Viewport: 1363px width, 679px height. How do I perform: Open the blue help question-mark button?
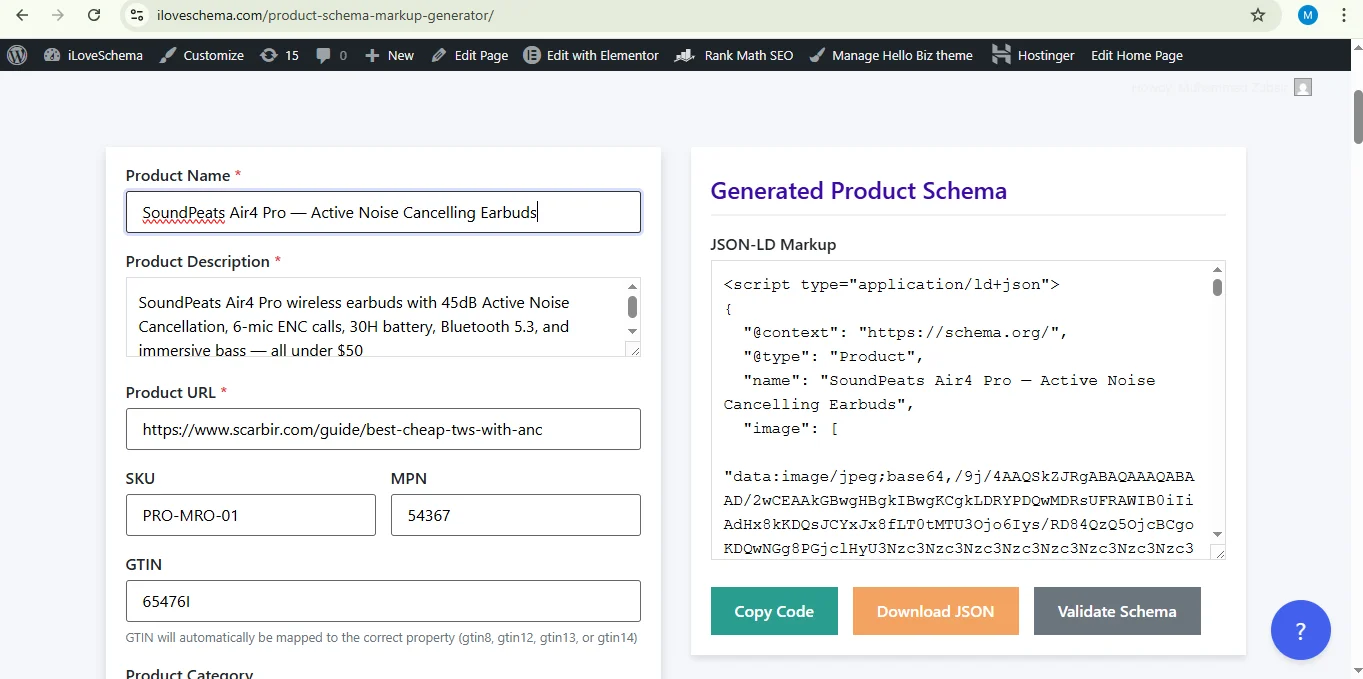1300,630
